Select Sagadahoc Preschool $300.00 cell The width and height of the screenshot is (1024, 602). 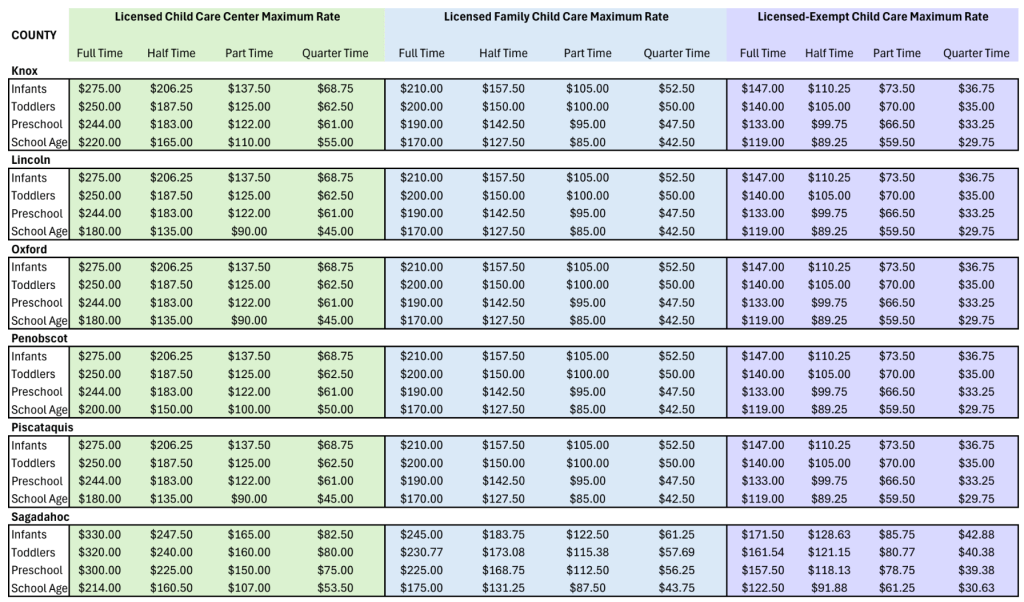(99, 571)
